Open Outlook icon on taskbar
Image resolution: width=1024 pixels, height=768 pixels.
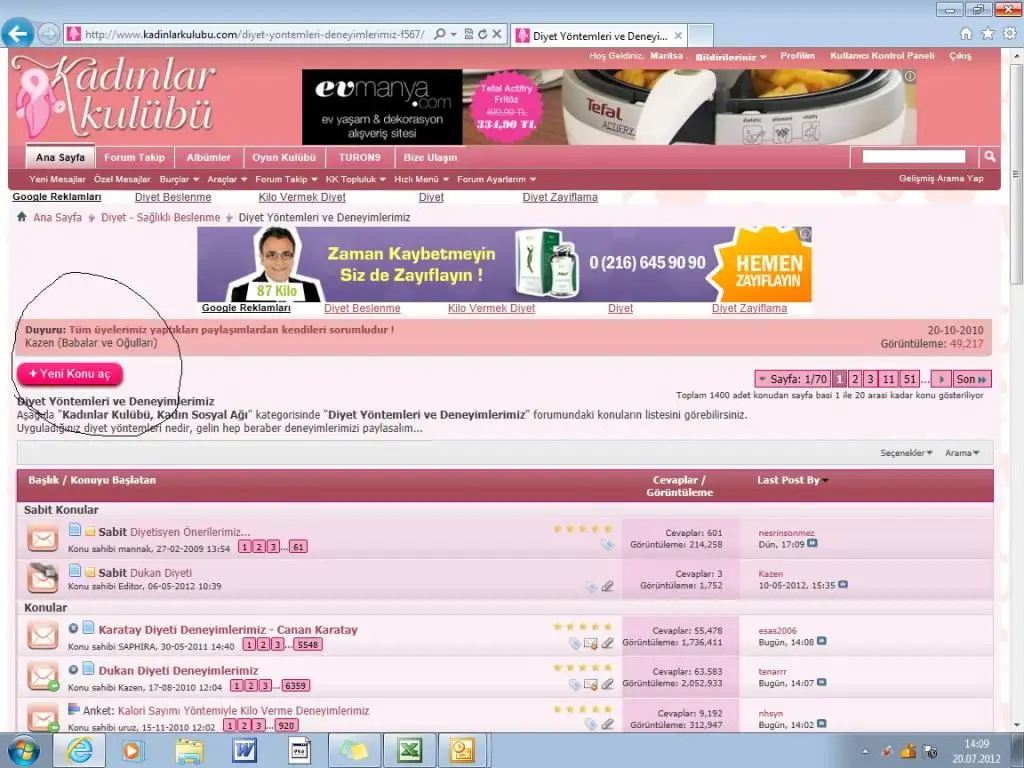click(x=463, y=751)
